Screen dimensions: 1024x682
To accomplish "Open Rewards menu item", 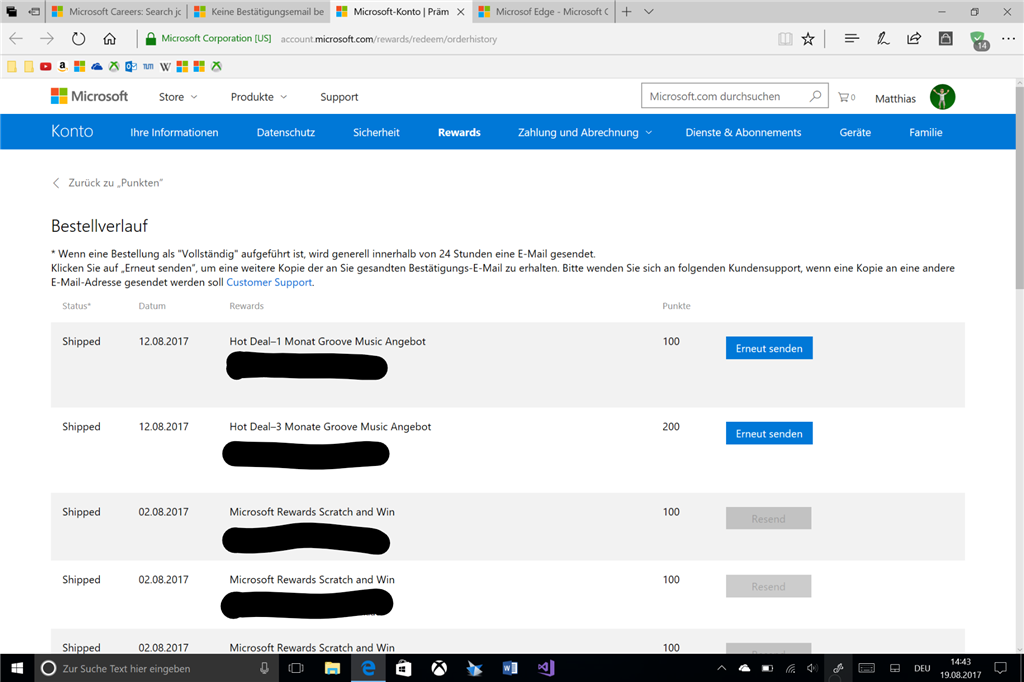I will (x=459, y=132).
